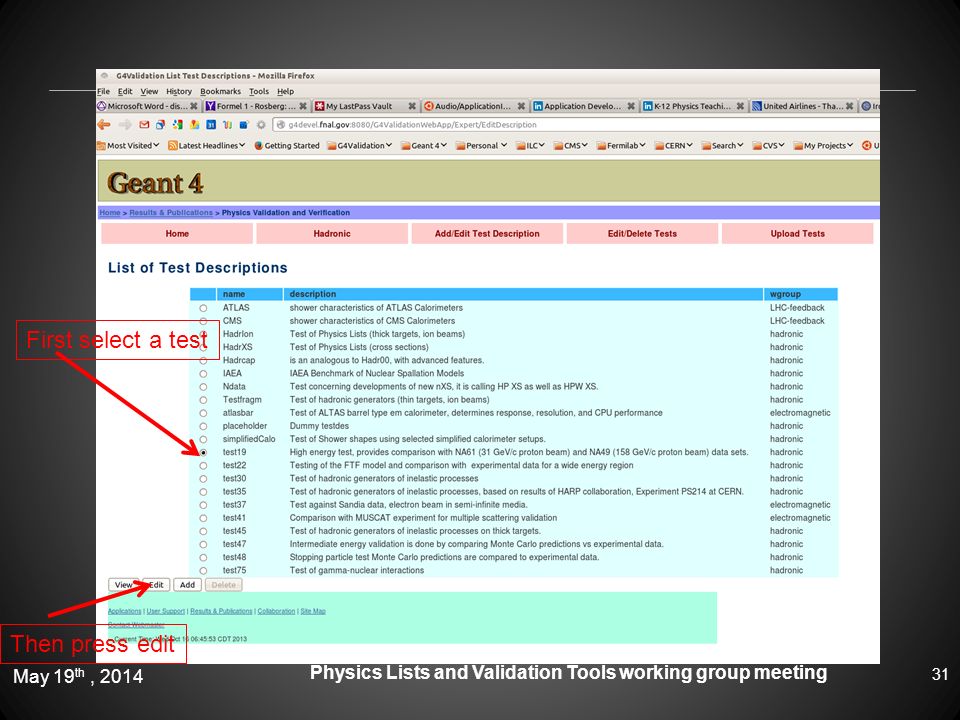Viewport: 960px width, 720px height.
Task: Select the atlasbar radio button
Action: [203, 413]
